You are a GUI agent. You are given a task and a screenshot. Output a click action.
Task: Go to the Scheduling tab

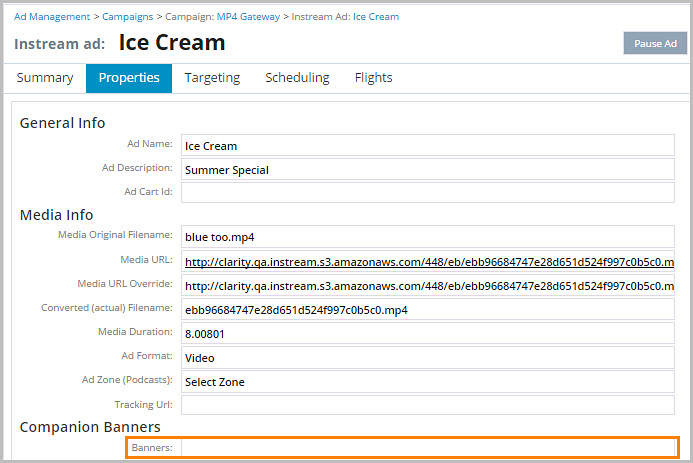[297, 78]
